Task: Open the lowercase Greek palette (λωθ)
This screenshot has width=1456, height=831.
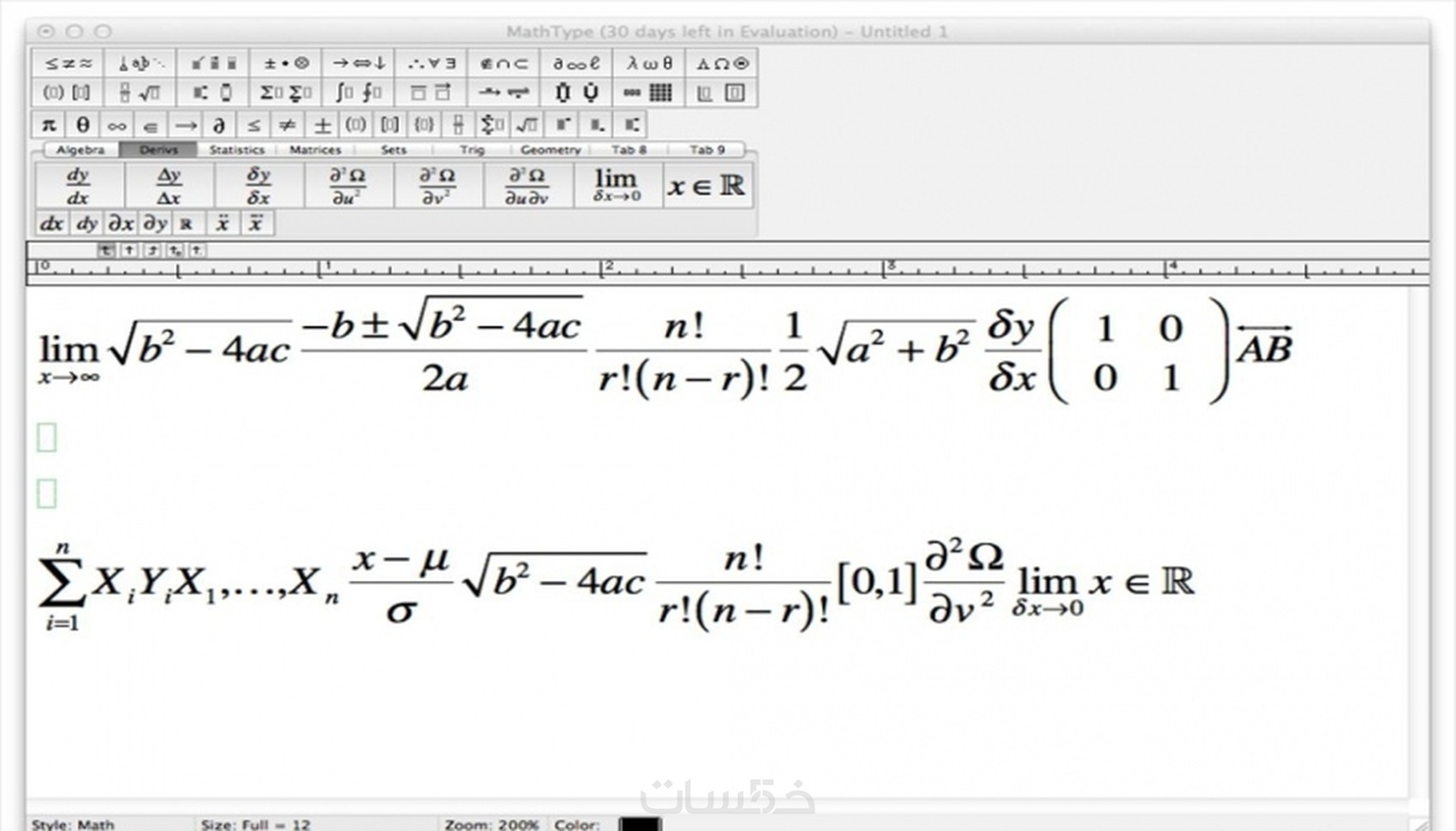Action: [x=650, y=63]
